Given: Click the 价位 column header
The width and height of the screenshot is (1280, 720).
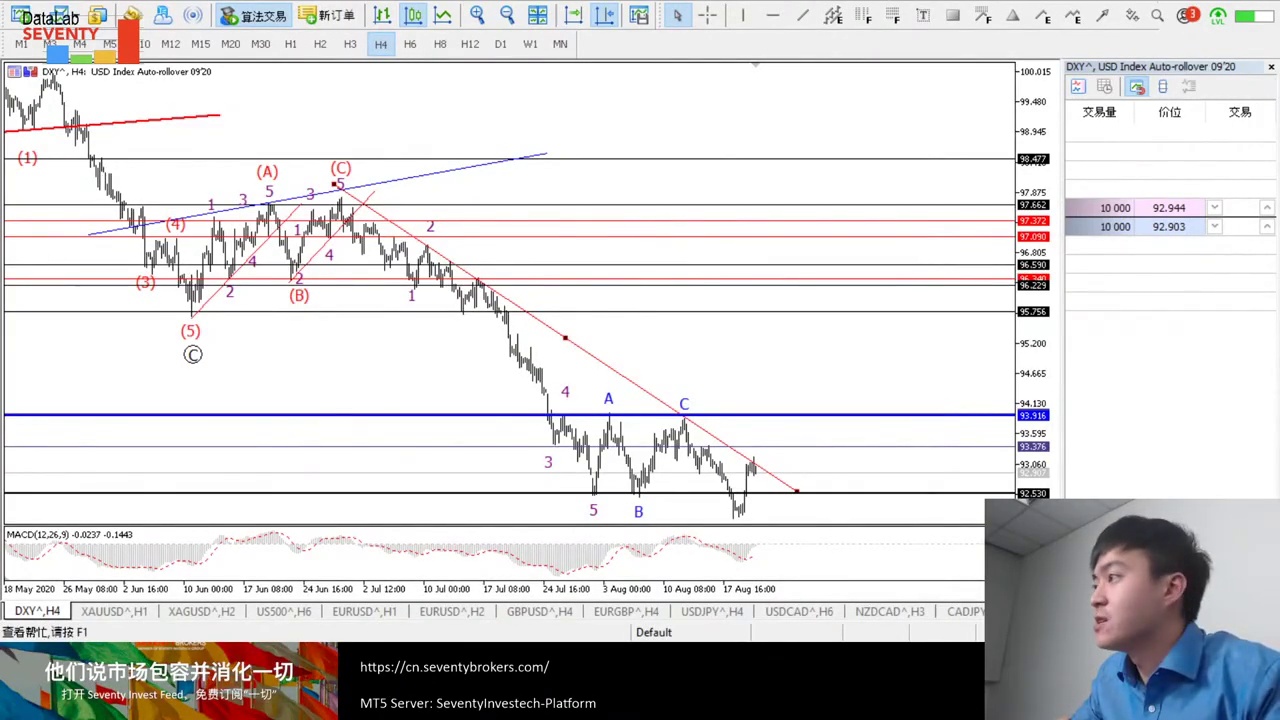Looking at the screenshot, I should click(1169, 112).
